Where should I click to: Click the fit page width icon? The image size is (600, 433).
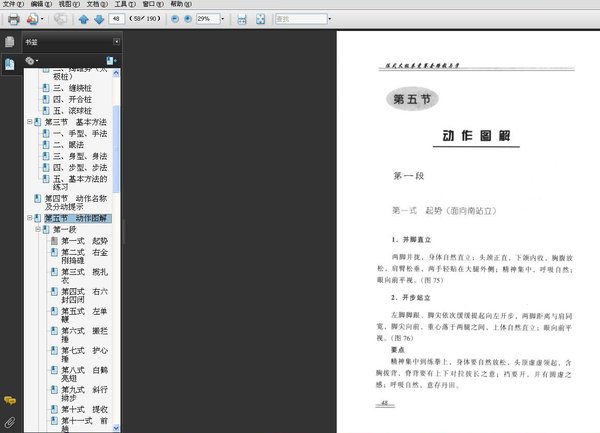[x=242, y=19]
